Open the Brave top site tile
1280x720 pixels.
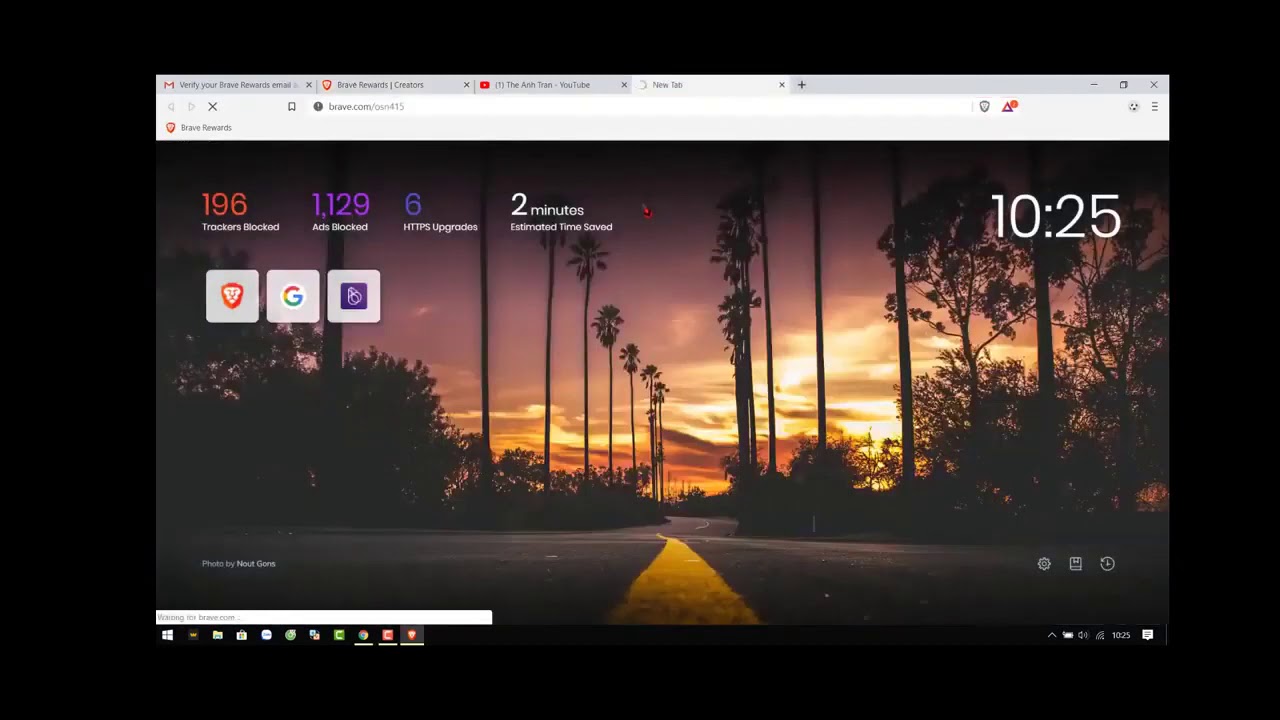pos(232,296)
